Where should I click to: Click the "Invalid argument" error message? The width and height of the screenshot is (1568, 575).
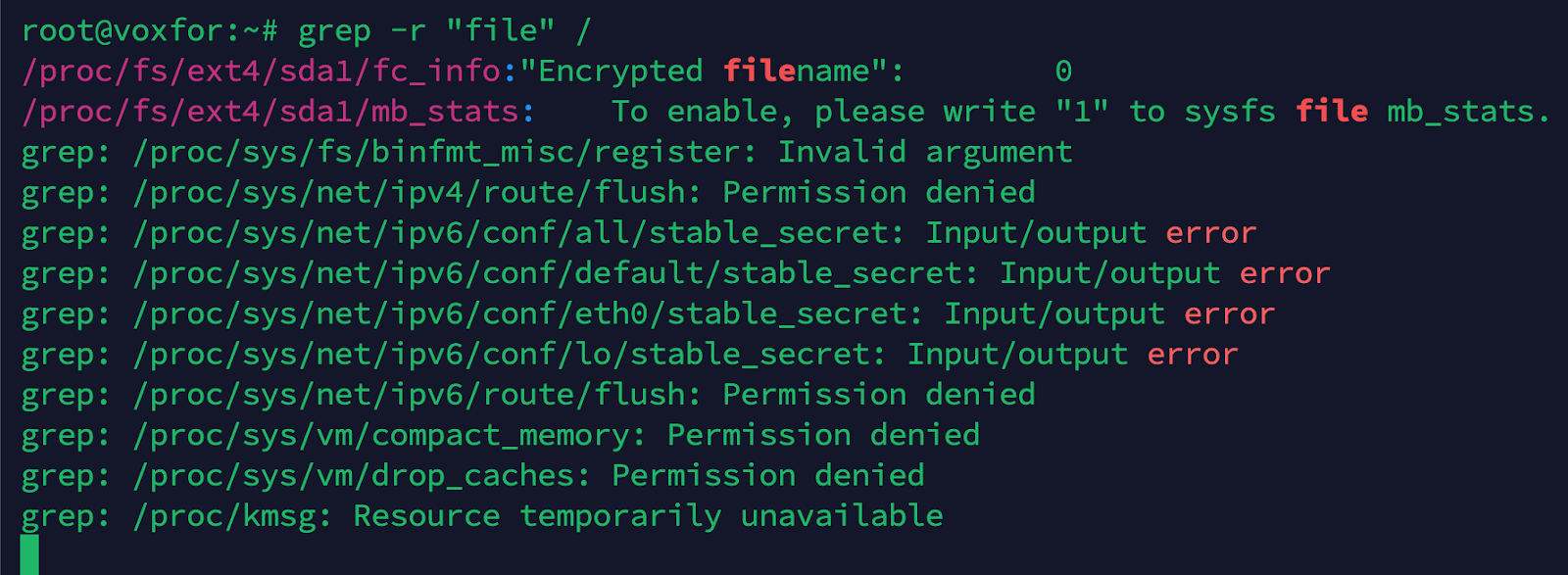click(x=924, y=153)
